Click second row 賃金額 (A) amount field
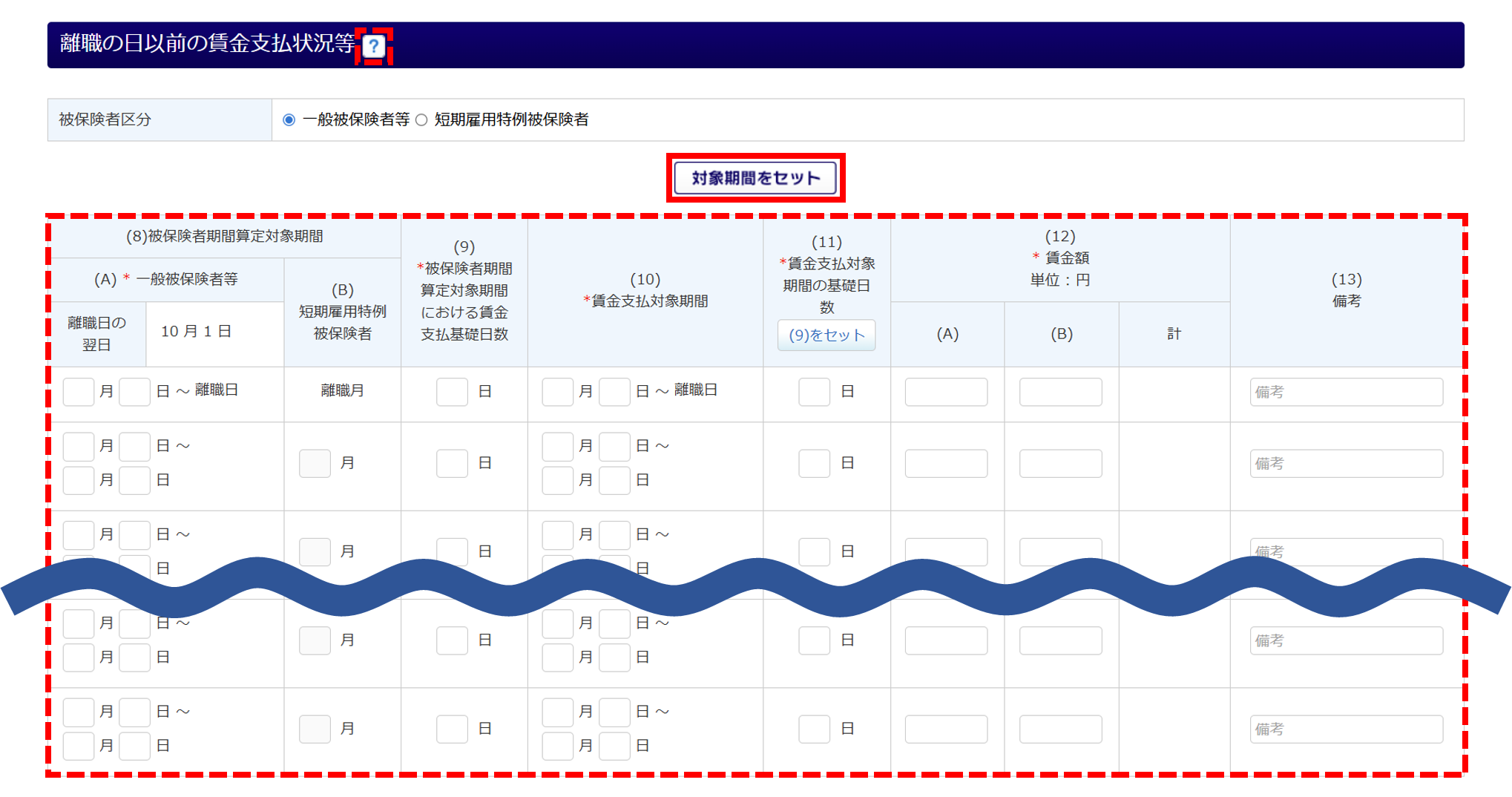The image size is (1512, 797). (x=946, y=464)
